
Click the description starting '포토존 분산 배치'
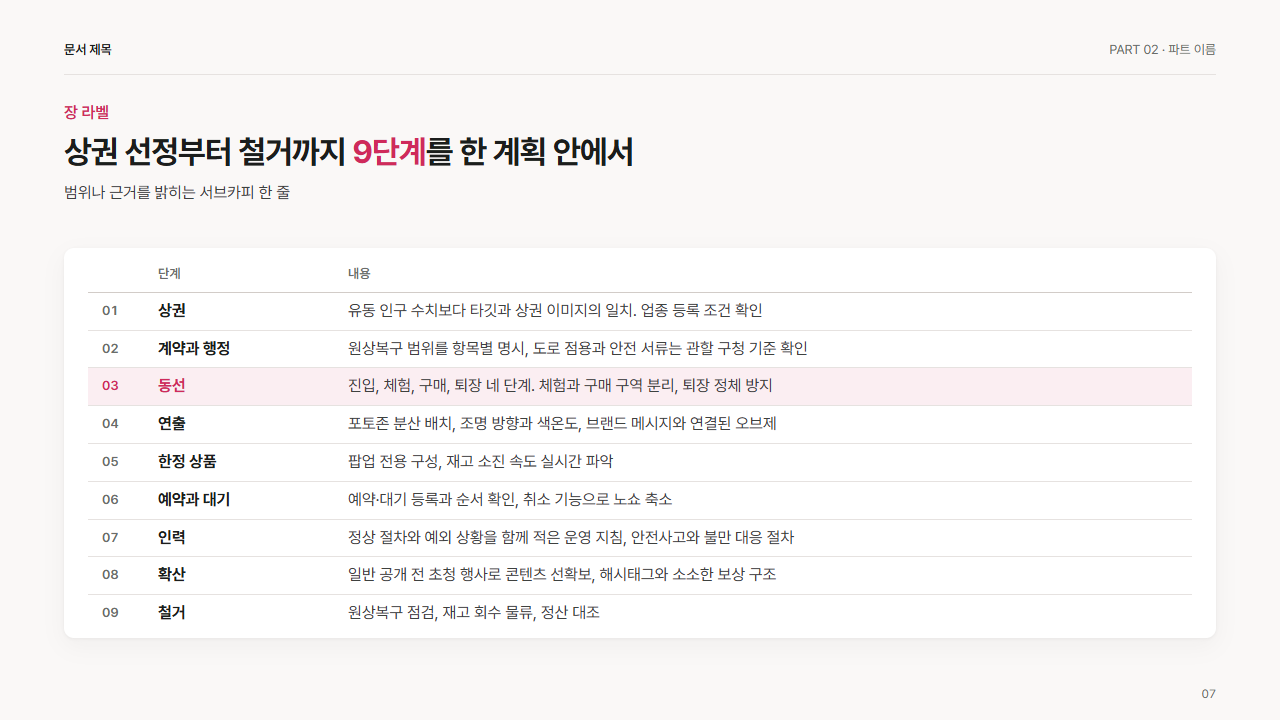[562, 424]
